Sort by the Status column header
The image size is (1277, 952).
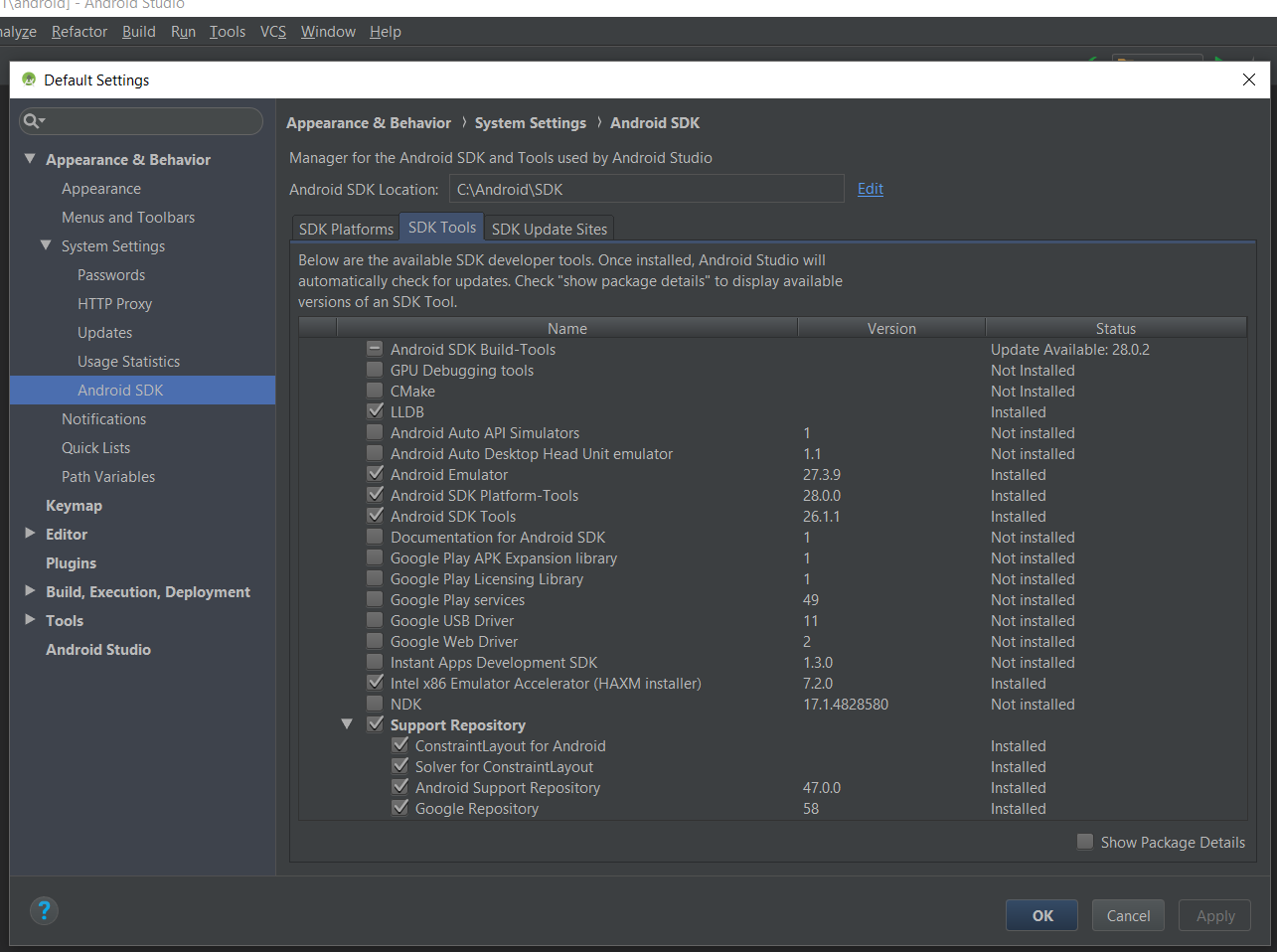1116,328
